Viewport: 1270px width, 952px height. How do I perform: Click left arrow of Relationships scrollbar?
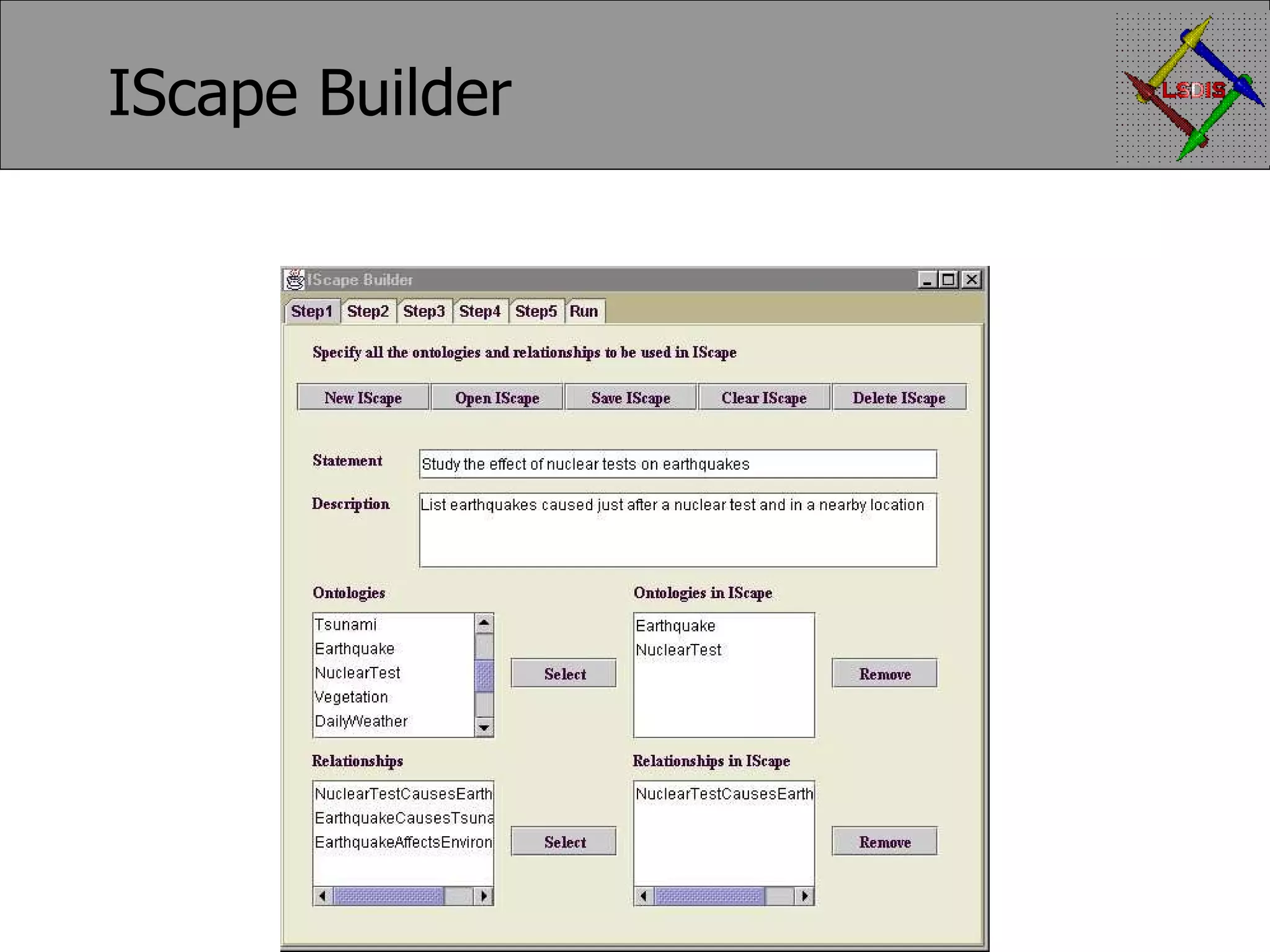322,896
